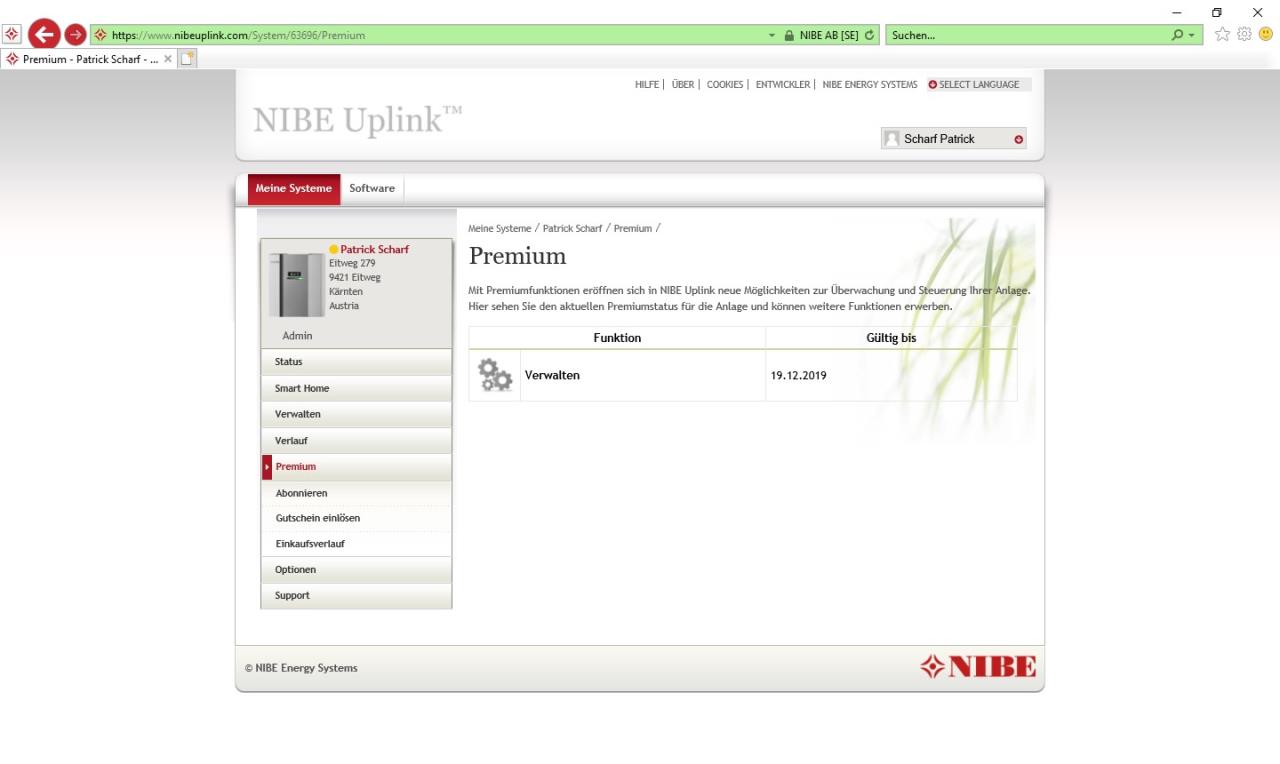The height and width of the screenshot is (764, 1280).
Task: Click the browser back arrow button
Action: pyautogui.click(x=43, y=34)
